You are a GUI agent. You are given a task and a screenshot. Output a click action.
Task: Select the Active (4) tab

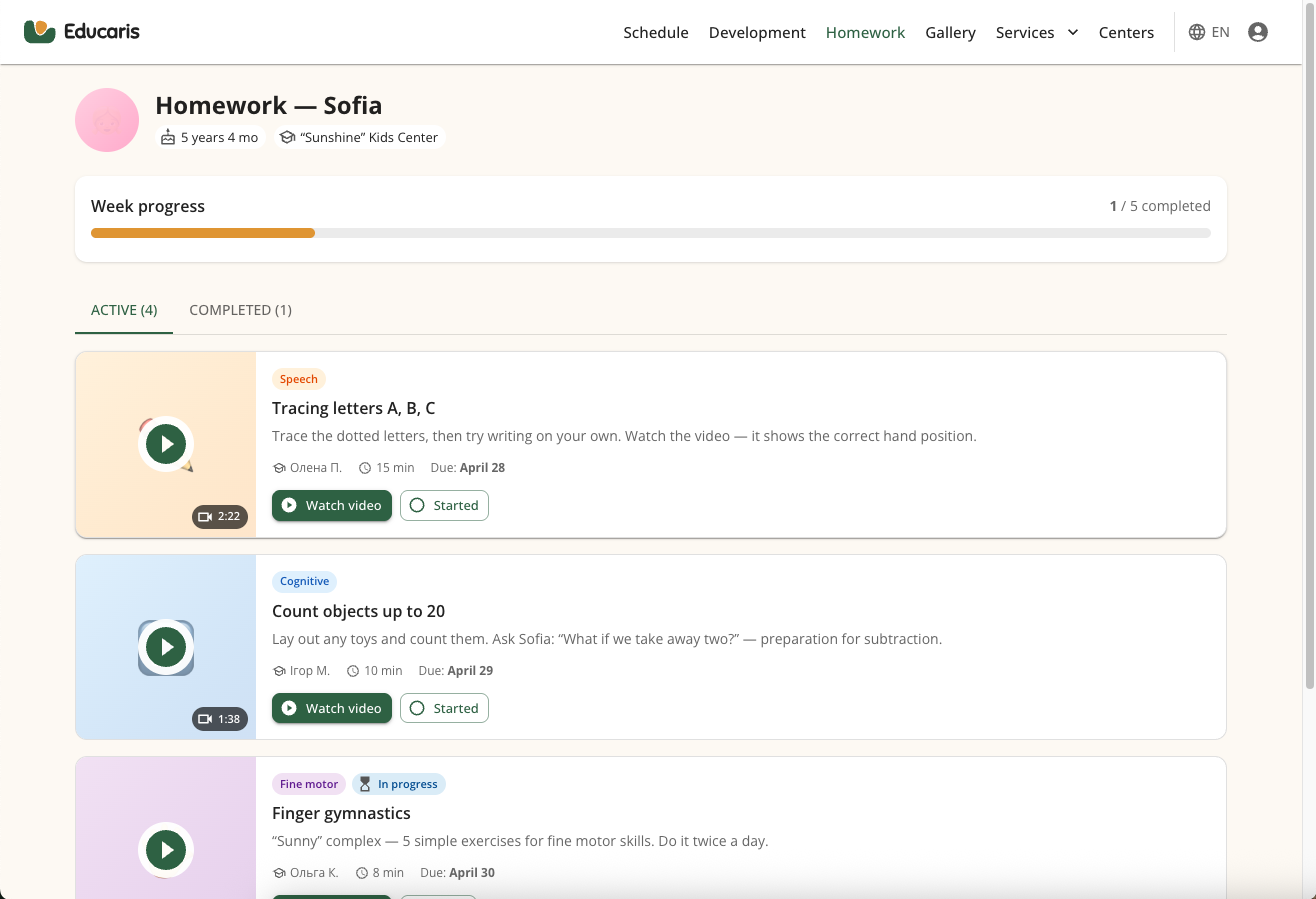point(124,310)
